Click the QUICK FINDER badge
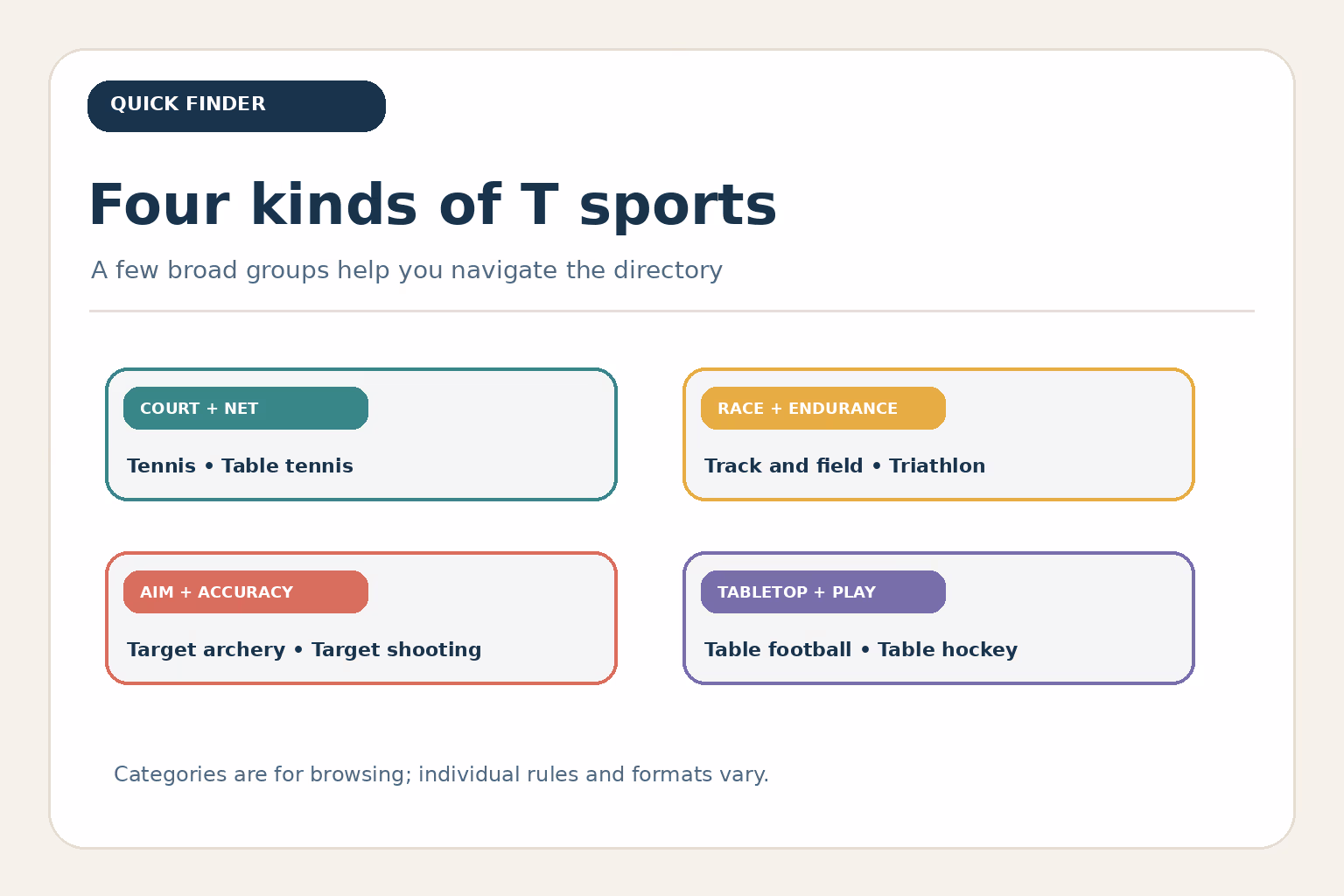 [x=236, y=106]
